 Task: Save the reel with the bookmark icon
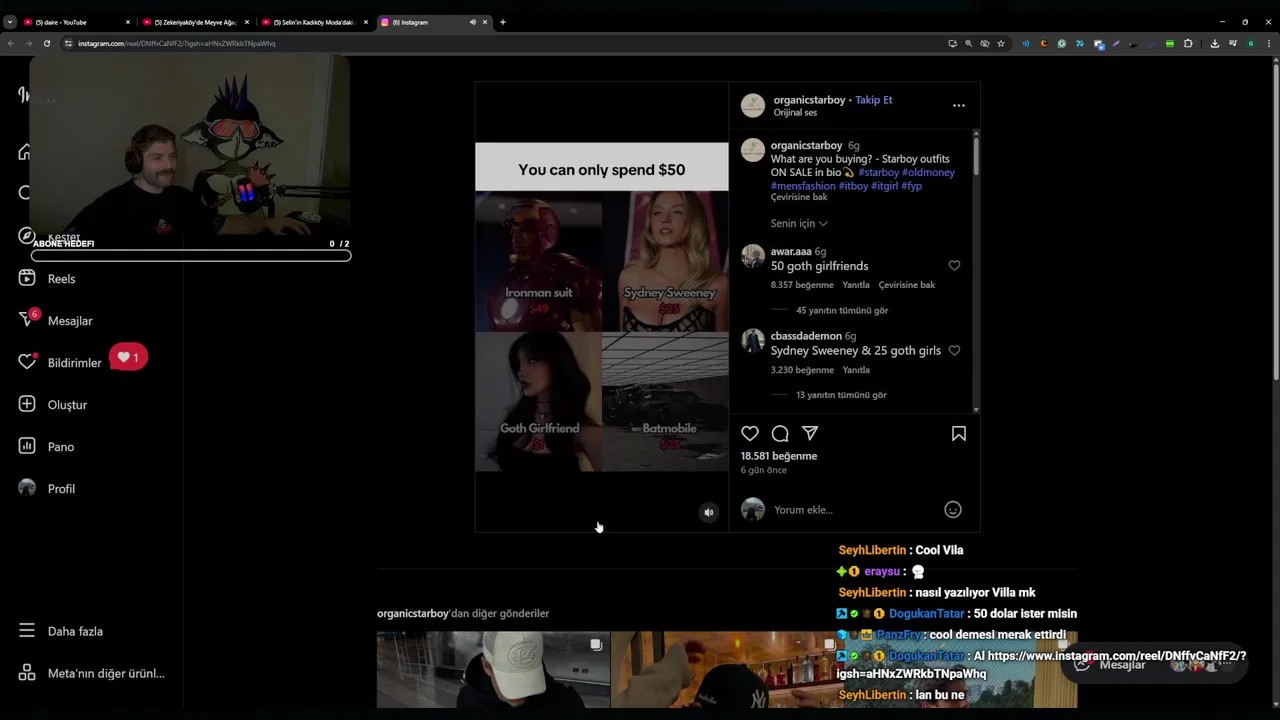959,434
